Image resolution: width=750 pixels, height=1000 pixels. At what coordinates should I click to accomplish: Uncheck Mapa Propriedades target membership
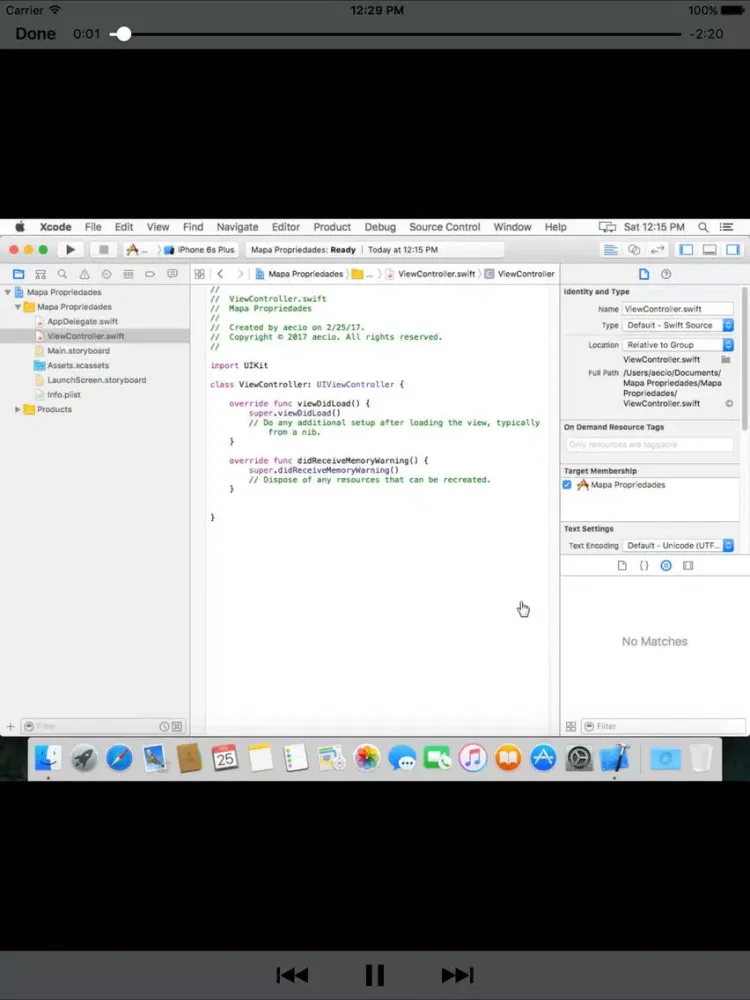[567, 485]
